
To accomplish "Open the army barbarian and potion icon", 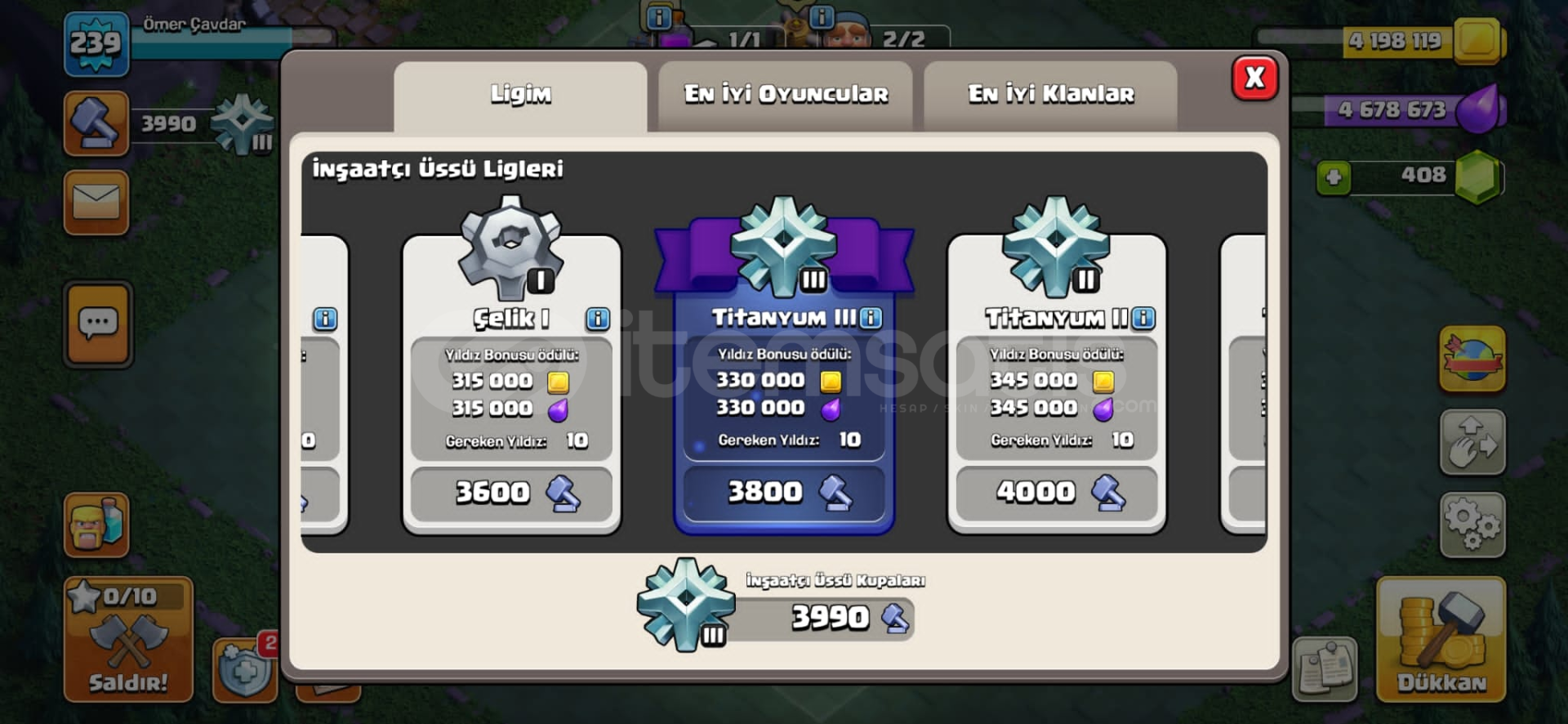I will coord(96,525).
